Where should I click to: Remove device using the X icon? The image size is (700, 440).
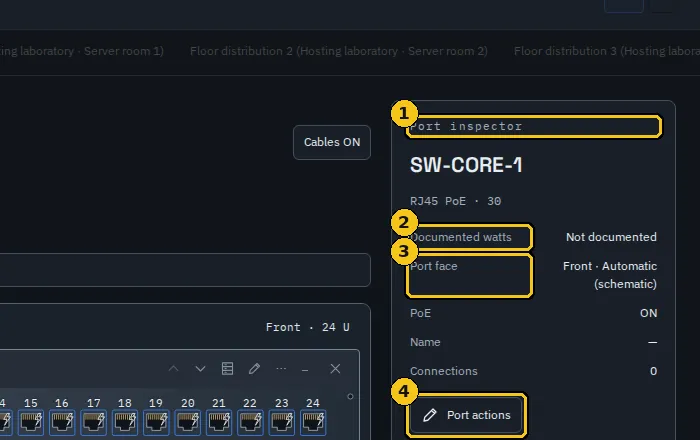pyautogui.click(x=335, y=369)
